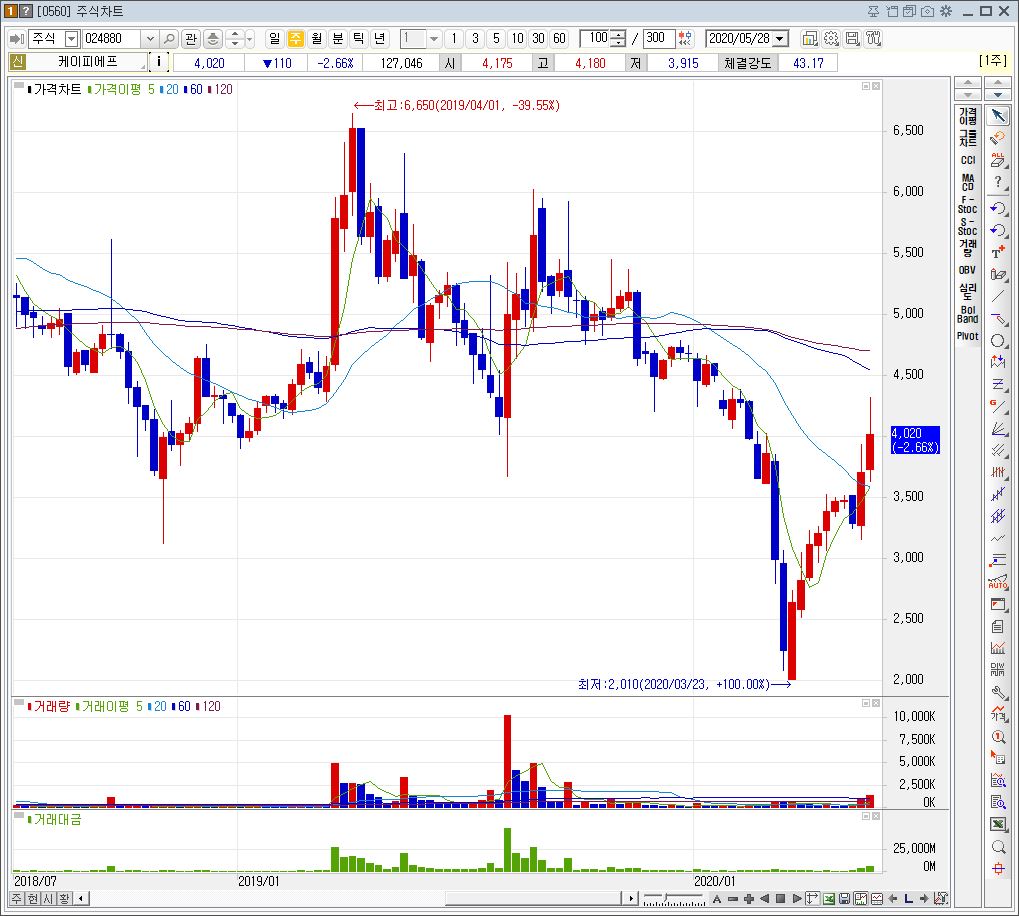Viewport: 1019px width, 916px height.
Task: Toggle the bell alert button in top toolbar
Action: (213, 39)
